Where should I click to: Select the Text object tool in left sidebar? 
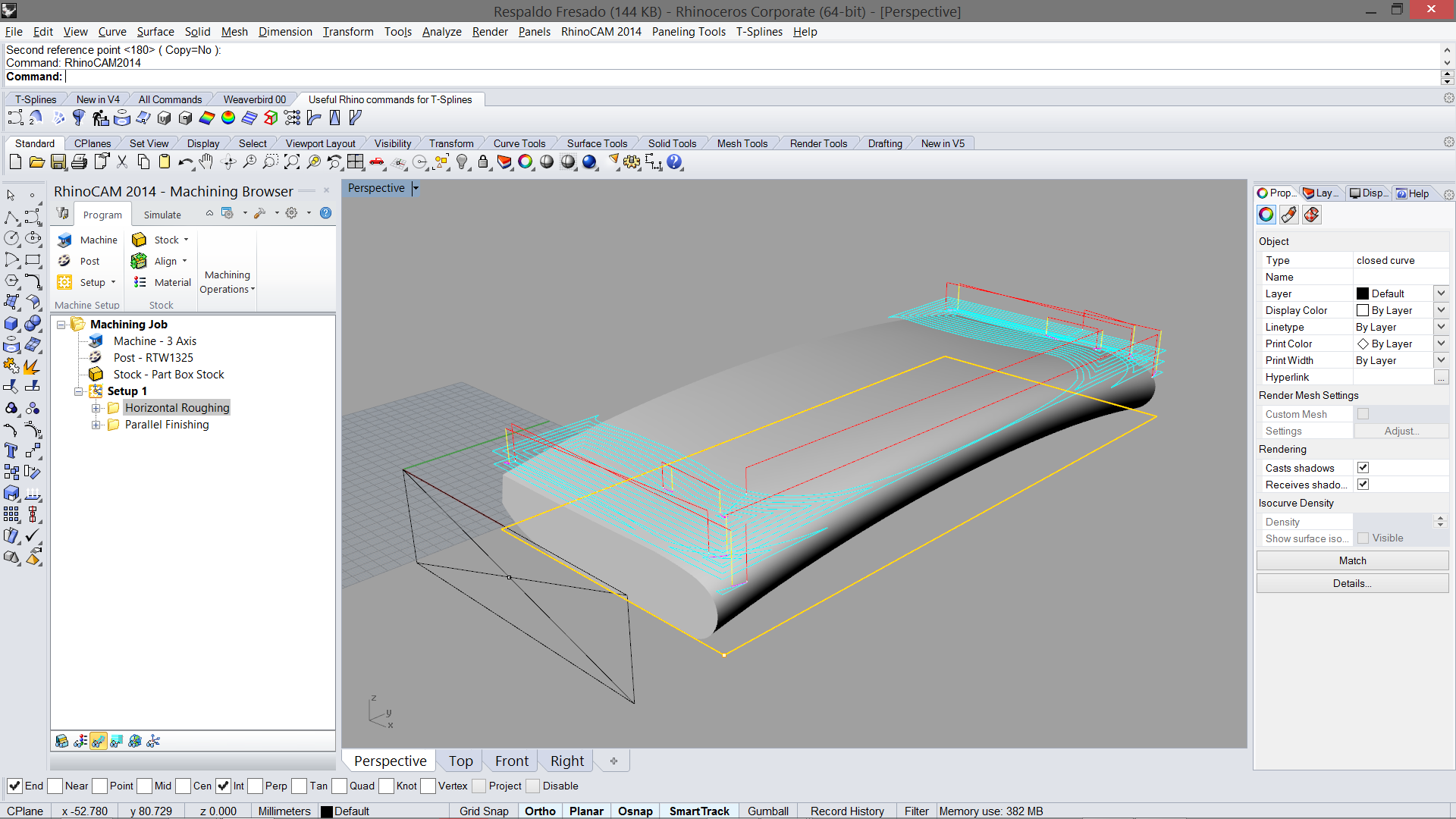point(11,450)
